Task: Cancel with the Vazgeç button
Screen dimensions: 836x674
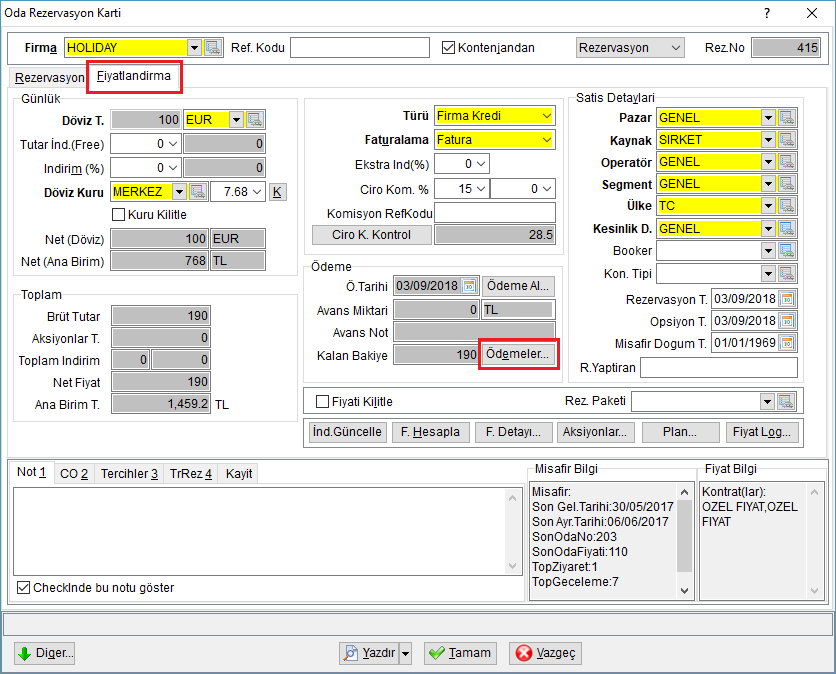Action: 545,653
